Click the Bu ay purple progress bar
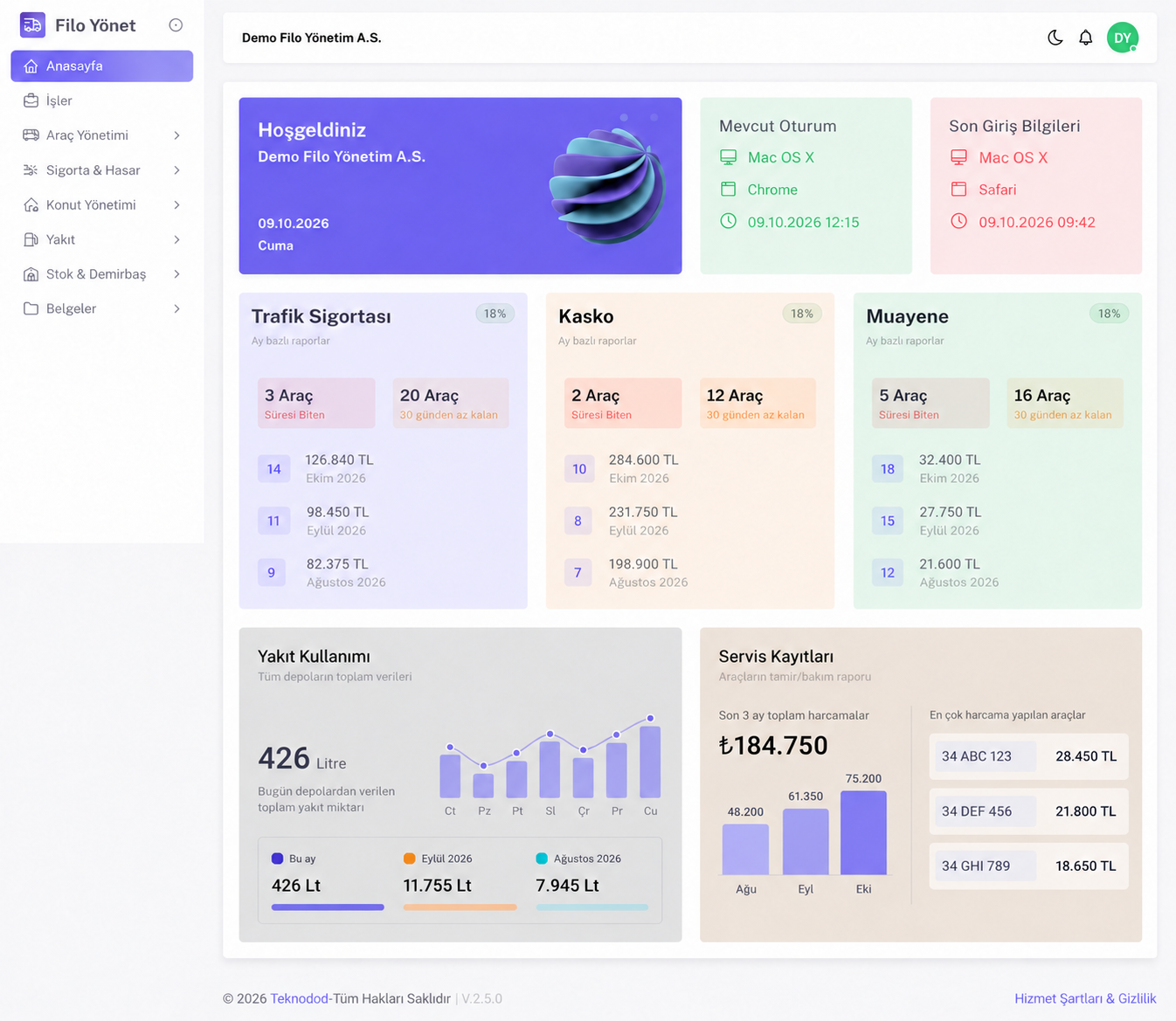Viewport: 1176px width, 1021px height. (x=328, y=907)
